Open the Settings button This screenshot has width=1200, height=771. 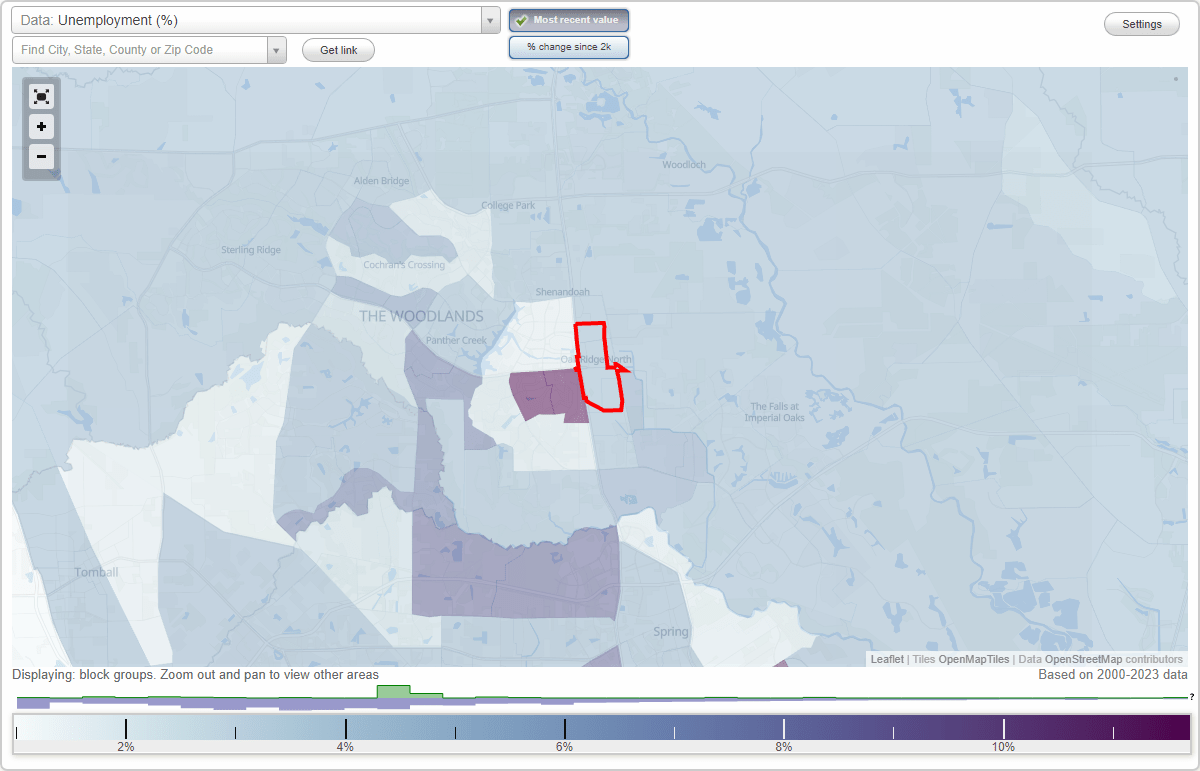[x=1142, y=25]
